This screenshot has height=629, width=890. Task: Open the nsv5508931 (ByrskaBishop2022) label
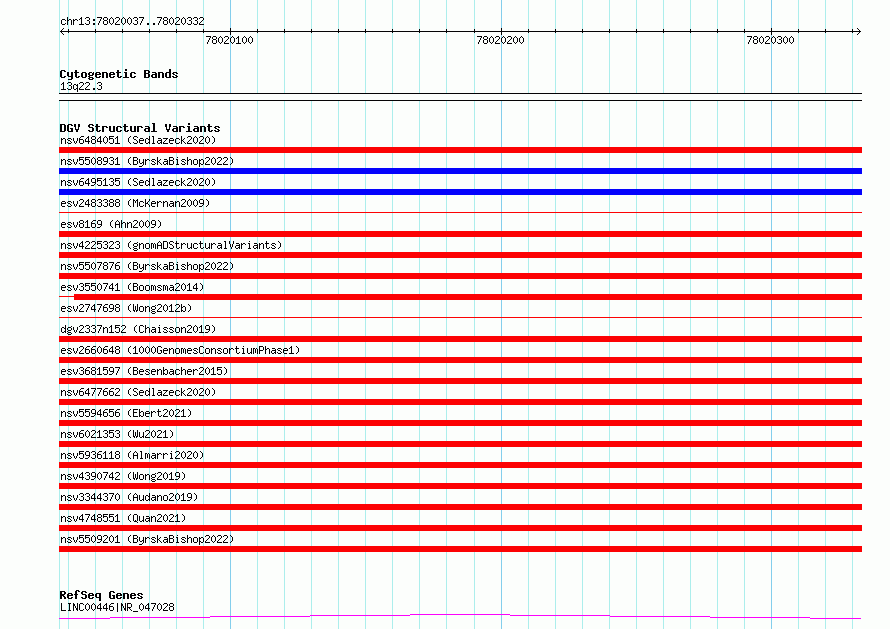point(147,161)
